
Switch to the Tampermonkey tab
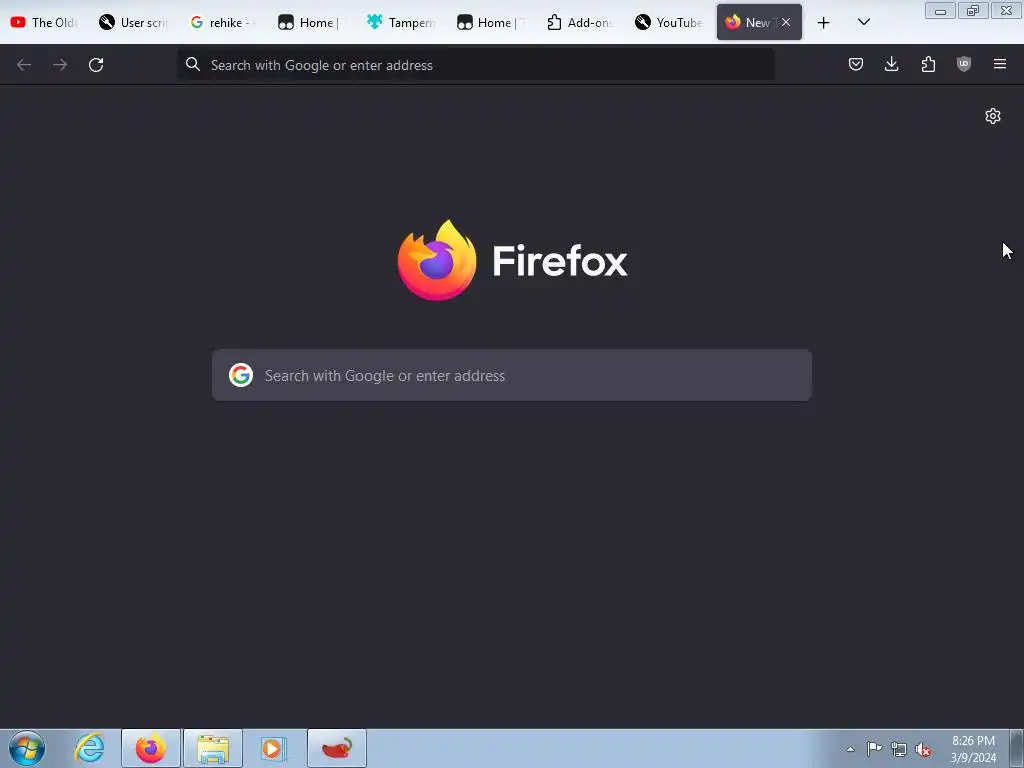point(402,22)
